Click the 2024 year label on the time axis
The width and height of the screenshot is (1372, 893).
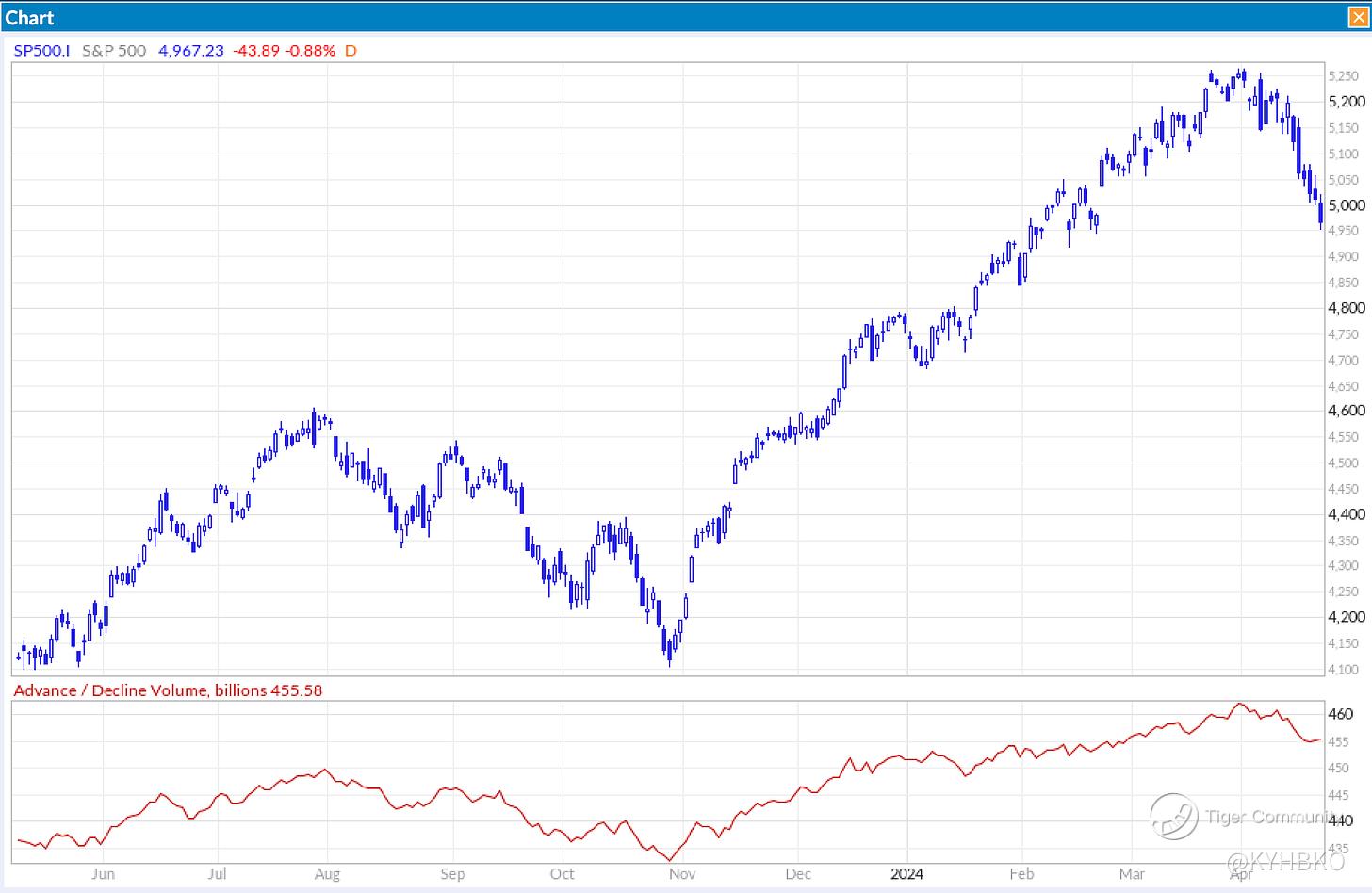pyautogui.click(x=907, y=874)
